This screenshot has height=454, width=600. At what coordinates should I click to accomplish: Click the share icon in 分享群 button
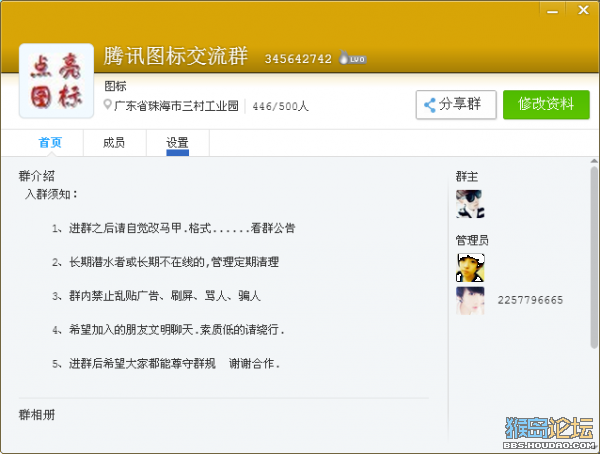click(430, 105)
